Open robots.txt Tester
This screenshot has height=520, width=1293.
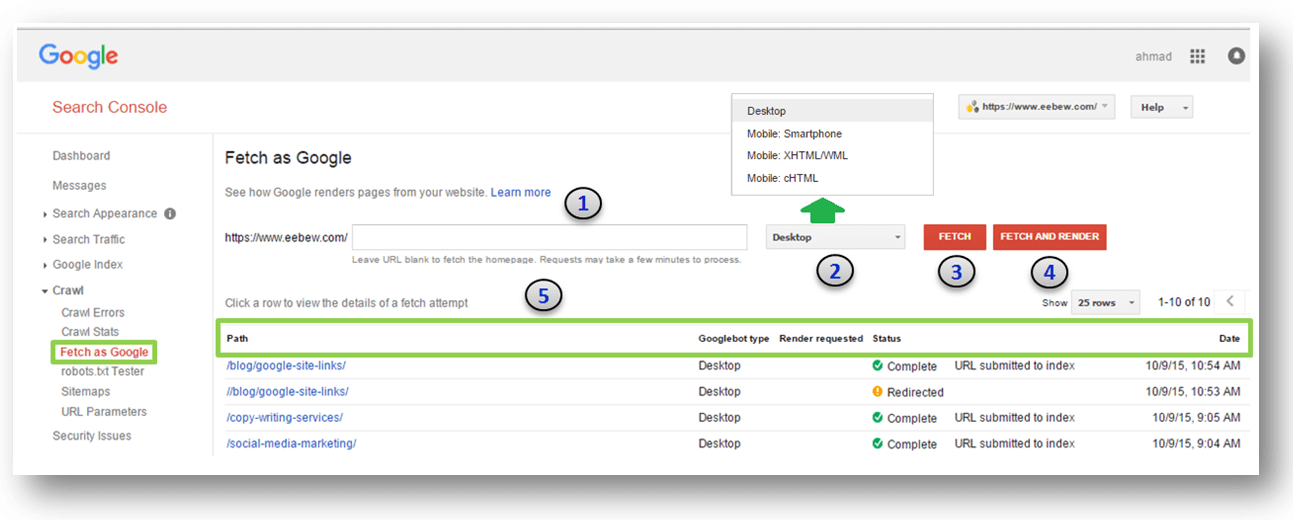click(x=102, y=372)
